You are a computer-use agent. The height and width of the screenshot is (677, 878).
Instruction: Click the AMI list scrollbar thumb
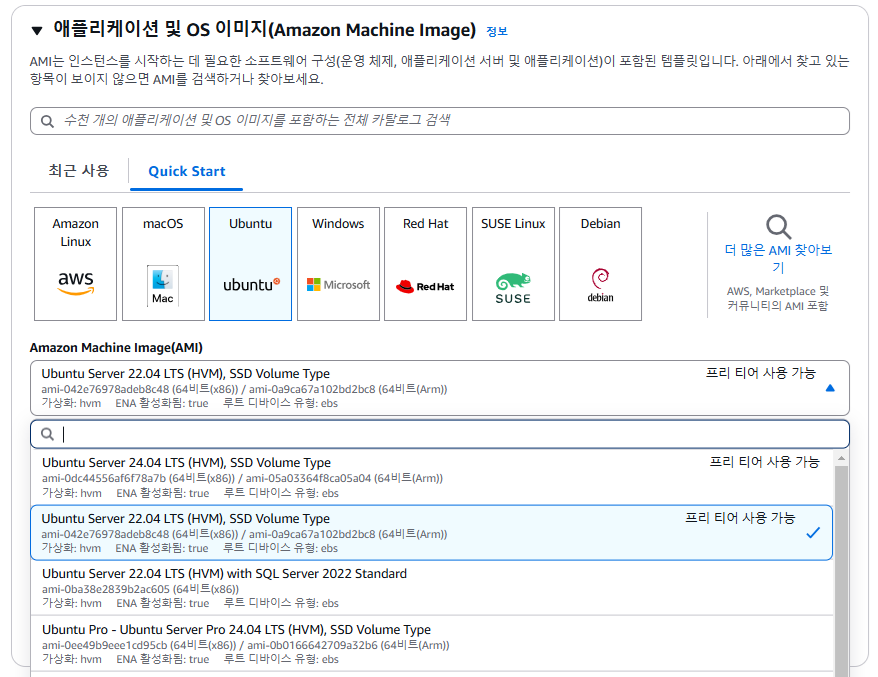[x=841, y=571]
